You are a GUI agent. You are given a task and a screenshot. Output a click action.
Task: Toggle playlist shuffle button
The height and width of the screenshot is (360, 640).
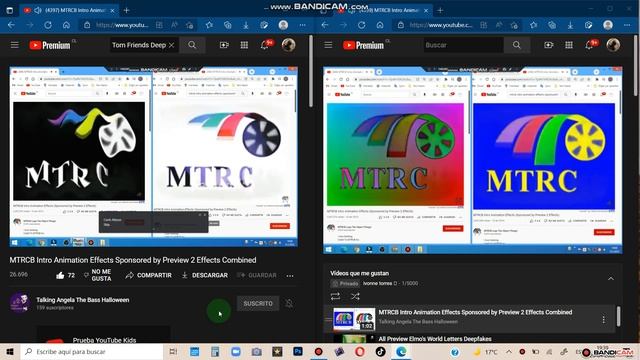click(x=355, y=296)
